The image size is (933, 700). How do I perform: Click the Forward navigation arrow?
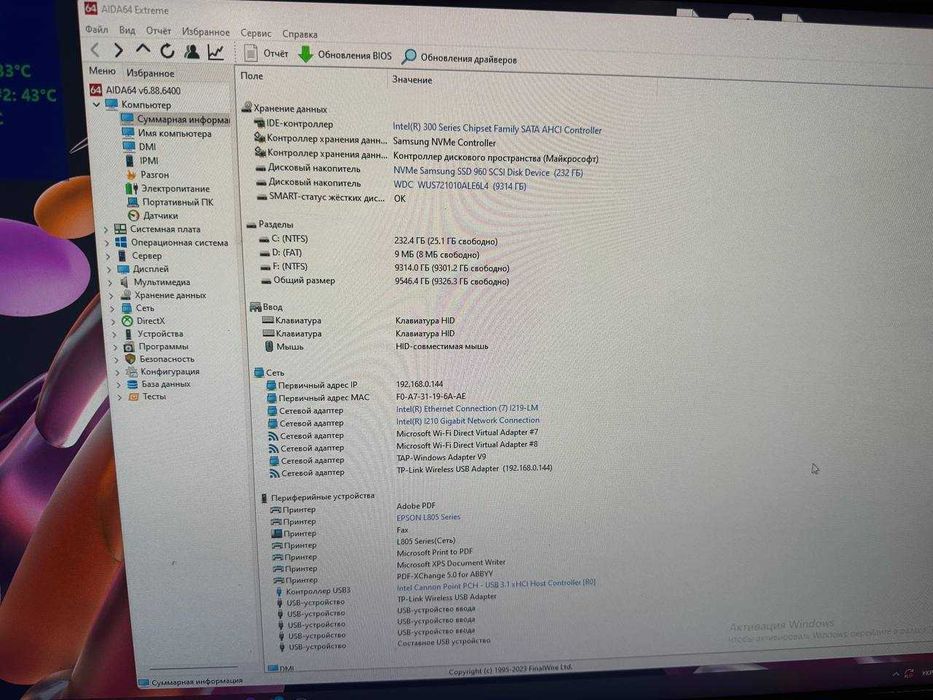point(118,51)
